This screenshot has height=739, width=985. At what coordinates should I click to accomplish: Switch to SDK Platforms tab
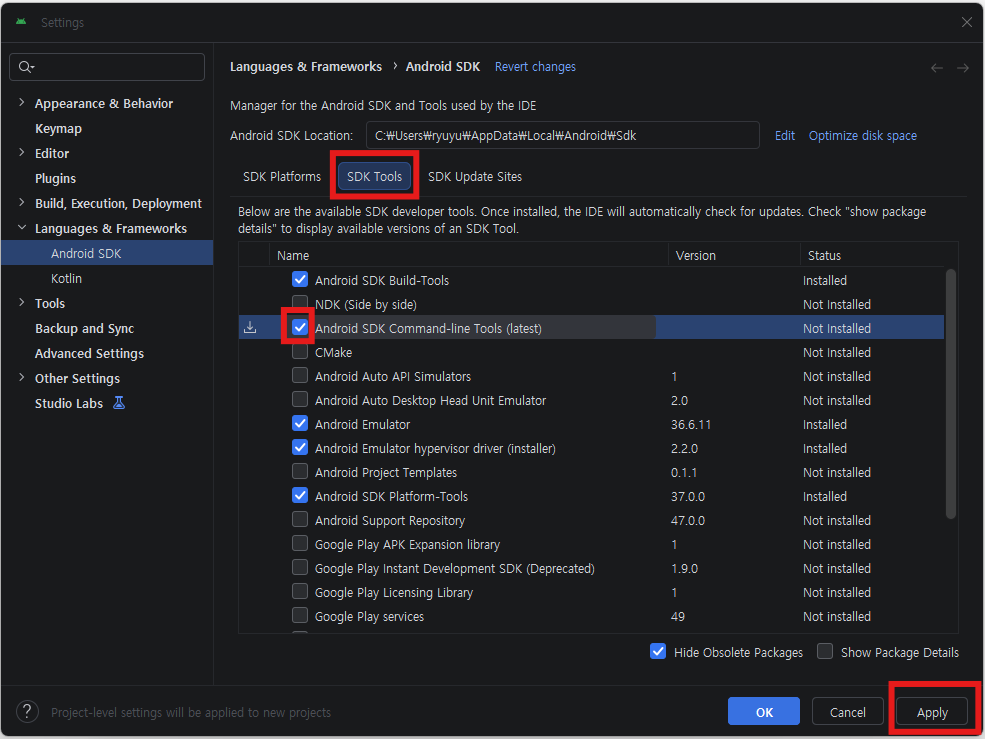point(282,177)
